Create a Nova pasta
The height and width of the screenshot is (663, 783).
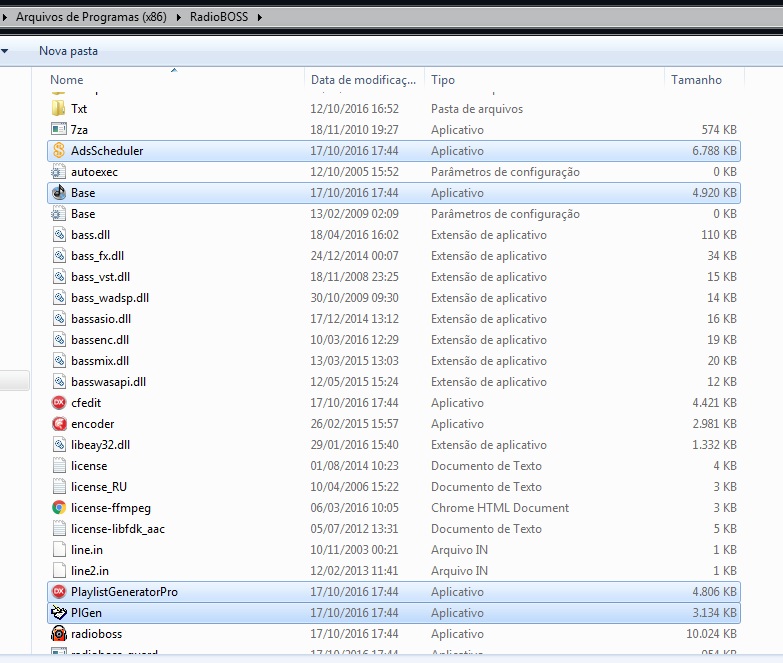coord(68,51)
